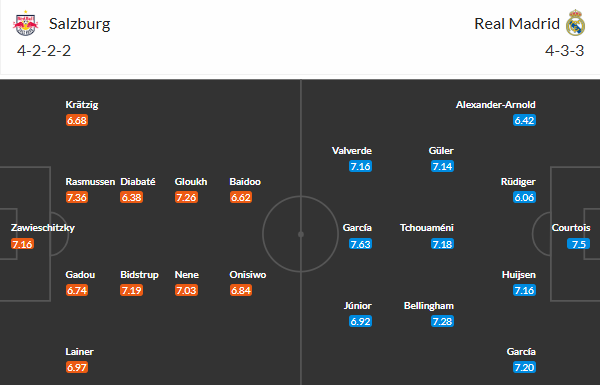Select player Tchouaméni
Viewport: 600px width, 385px height.
pyautogui.click(x=427, y=228)
